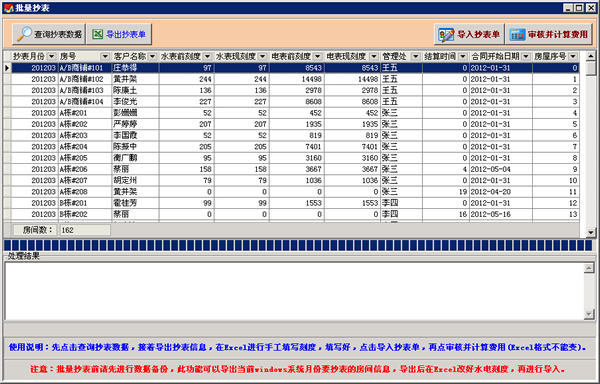Click the table's vertical scrollbar thumb

click(x=591, y=68)
